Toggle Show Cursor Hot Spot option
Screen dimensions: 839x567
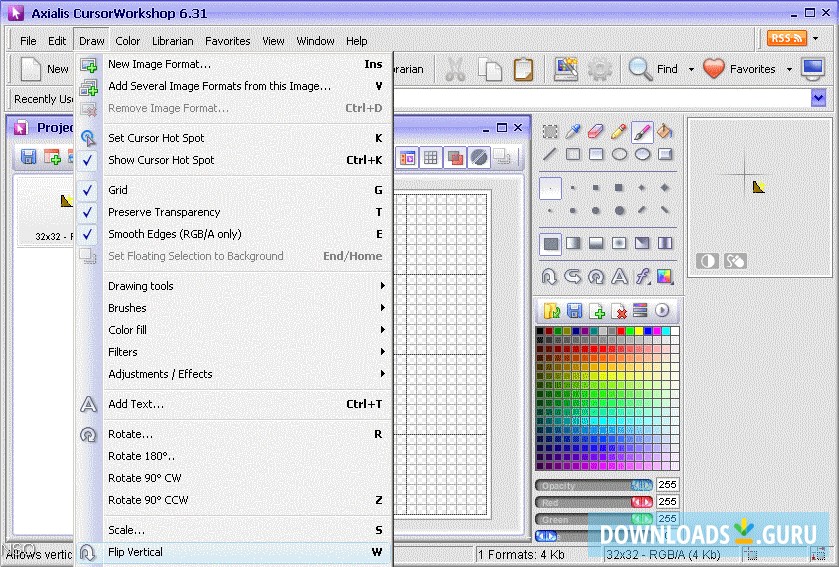234,160
